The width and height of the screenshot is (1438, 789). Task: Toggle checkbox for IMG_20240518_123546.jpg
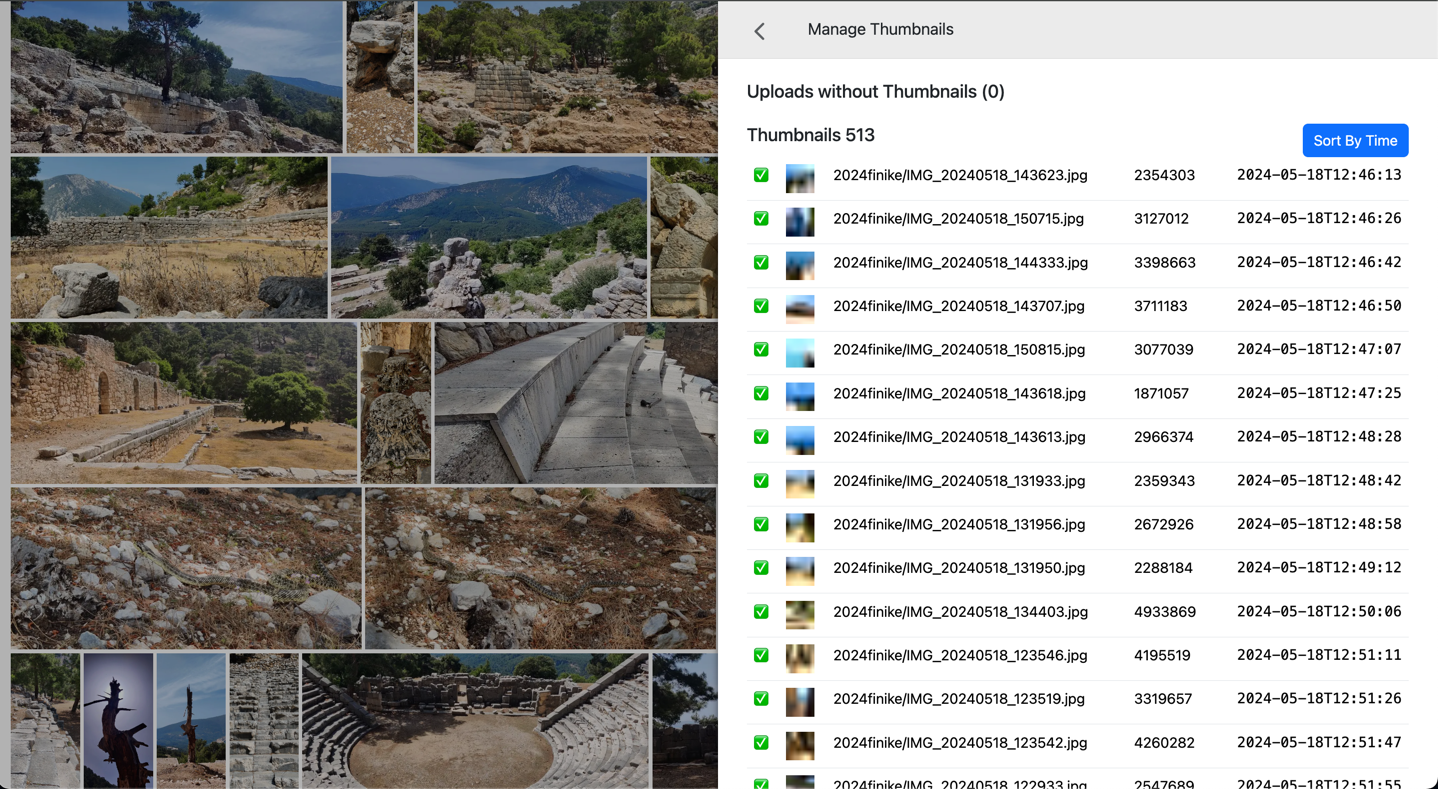click(x=761, y=655)
